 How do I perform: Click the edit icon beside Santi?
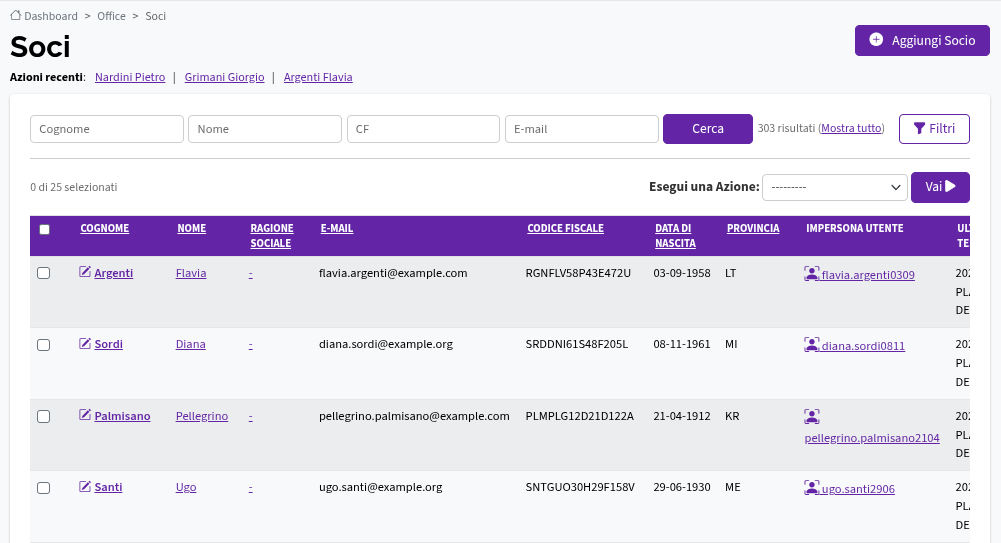tap(85, 486)
